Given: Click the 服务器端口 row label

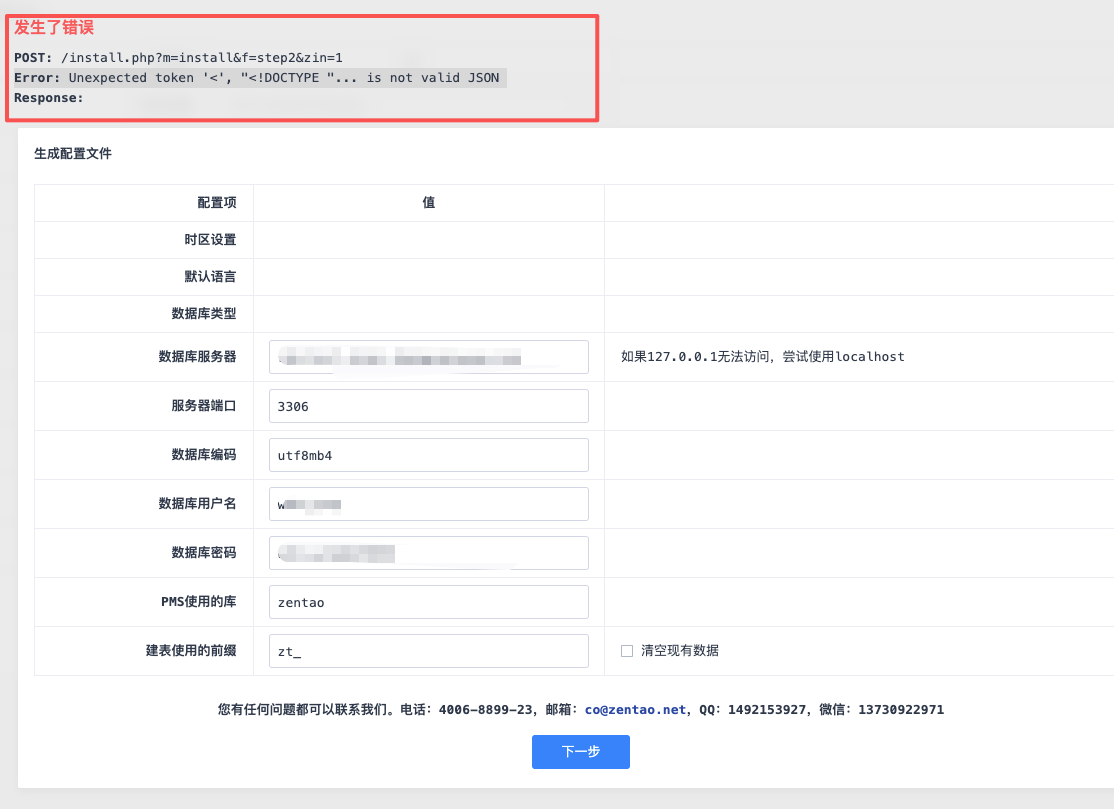Looking at the screenshot, I should (204, 406).
